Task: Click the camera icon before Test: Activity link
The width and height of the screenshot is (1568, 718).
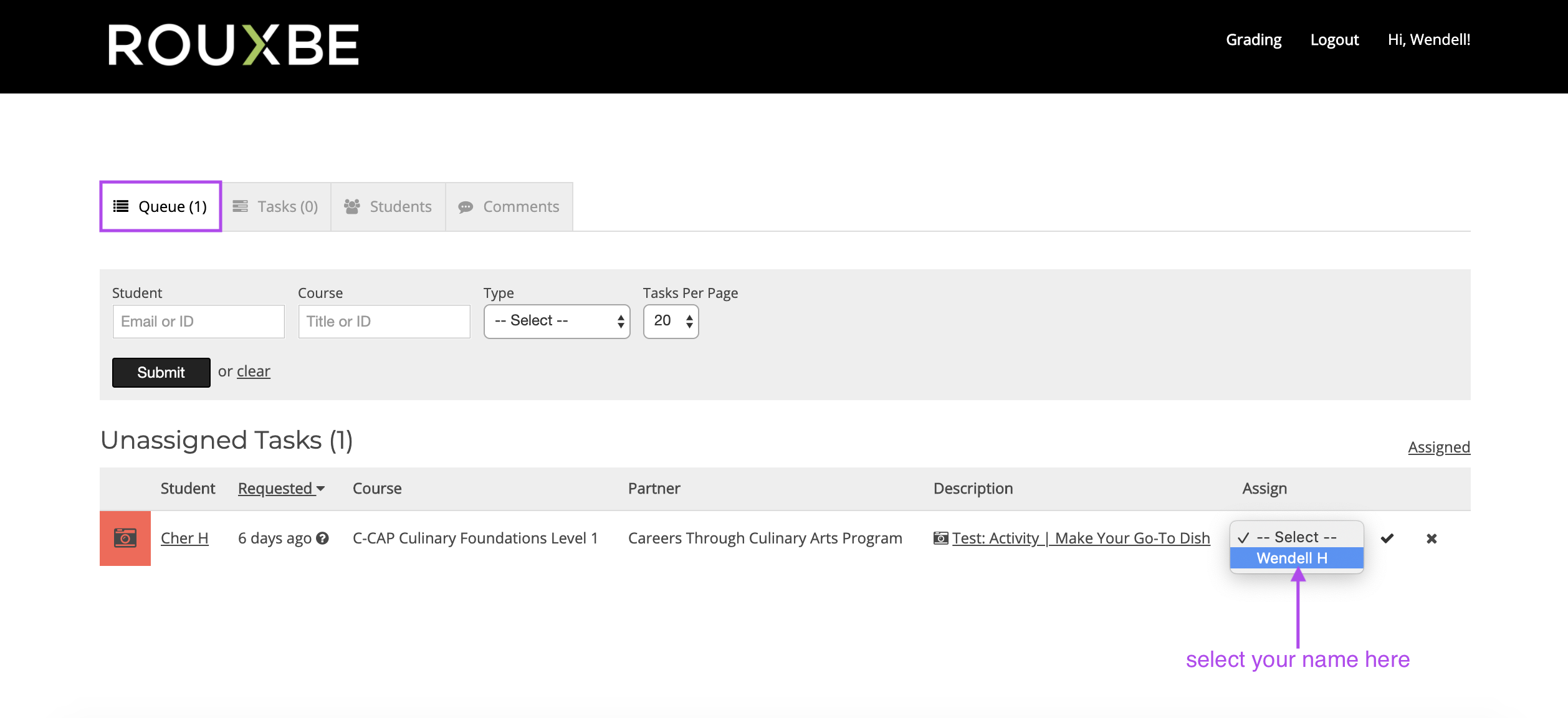Action: [x=940, y=538]
